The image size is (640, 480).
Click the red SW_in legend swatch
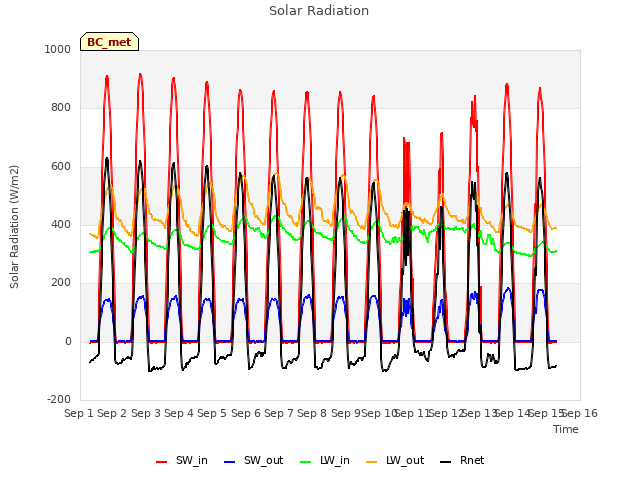162,462
